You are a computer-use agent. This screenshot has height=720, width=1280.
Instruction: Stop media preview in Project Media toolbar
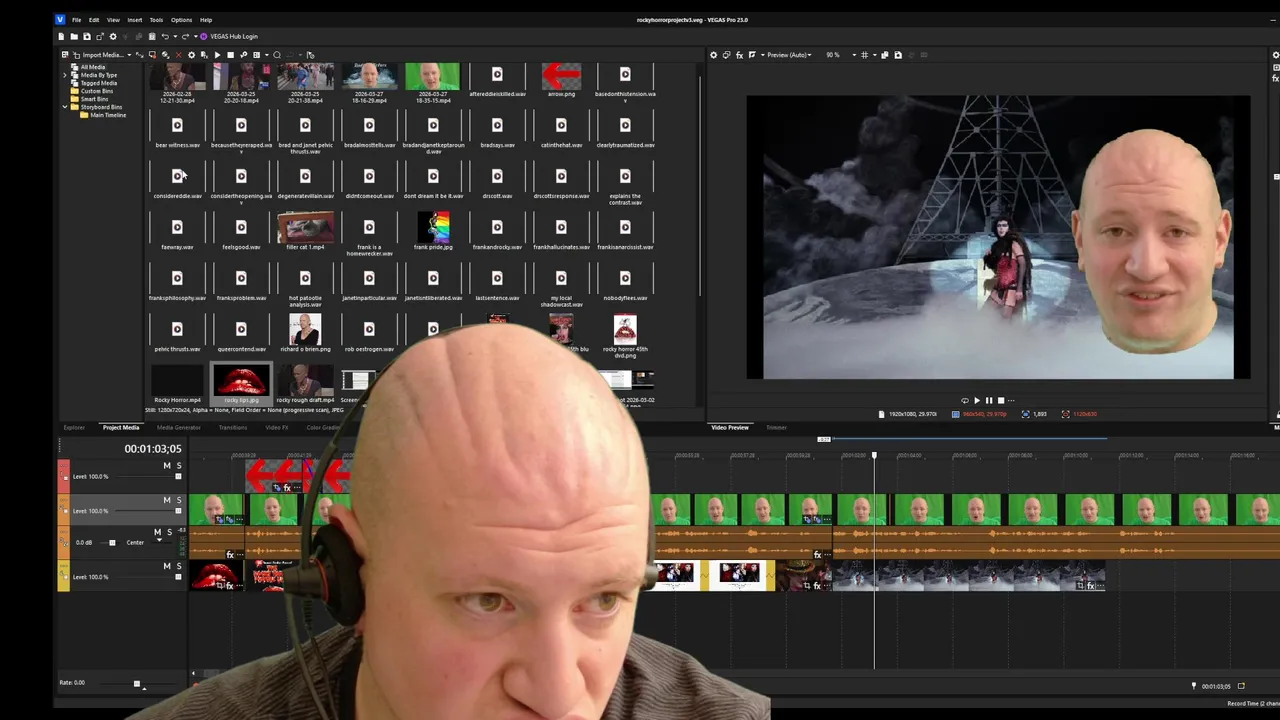click(230, 55)
